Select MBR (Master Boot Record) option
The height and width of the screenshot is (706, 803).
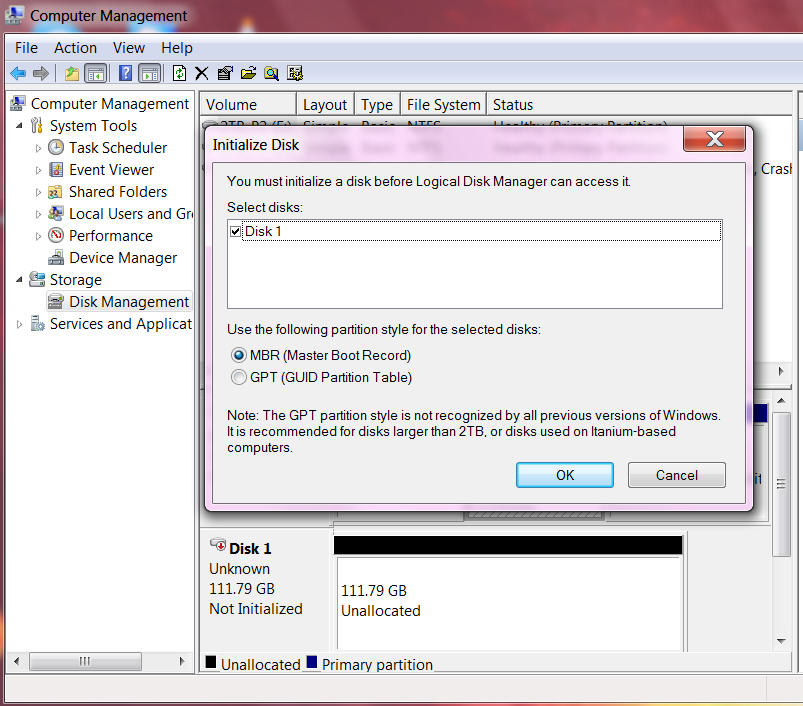coord(239,355)
